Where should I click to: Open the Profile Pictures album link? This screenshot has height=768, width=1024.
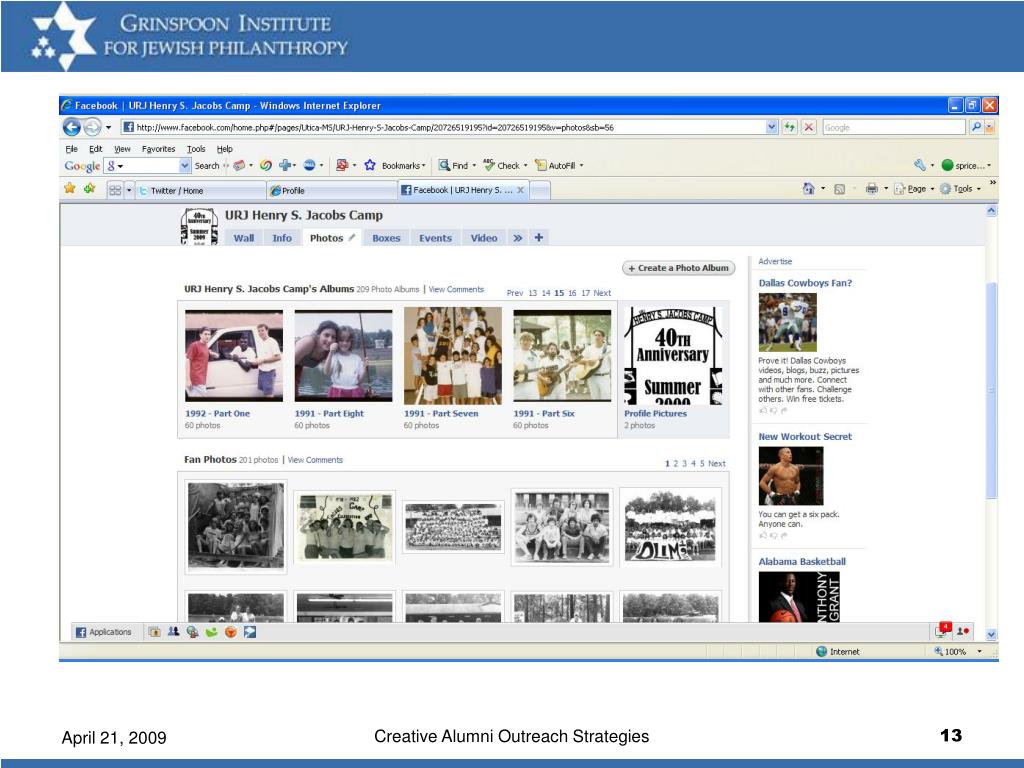click(x=655, y=413)
